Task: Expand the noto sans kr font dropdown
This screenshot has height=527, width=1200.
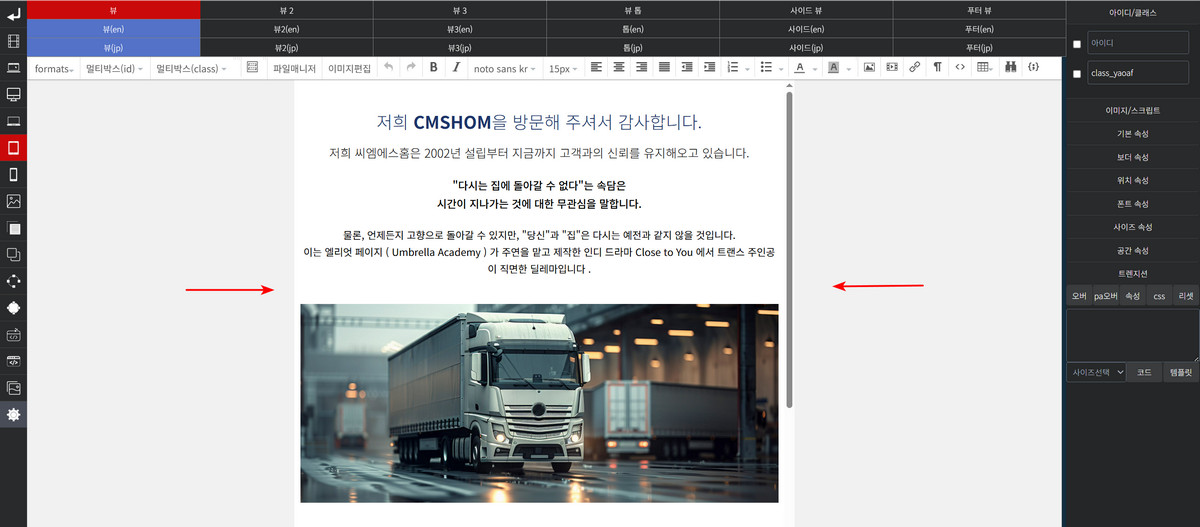Action: pos(504,69)
